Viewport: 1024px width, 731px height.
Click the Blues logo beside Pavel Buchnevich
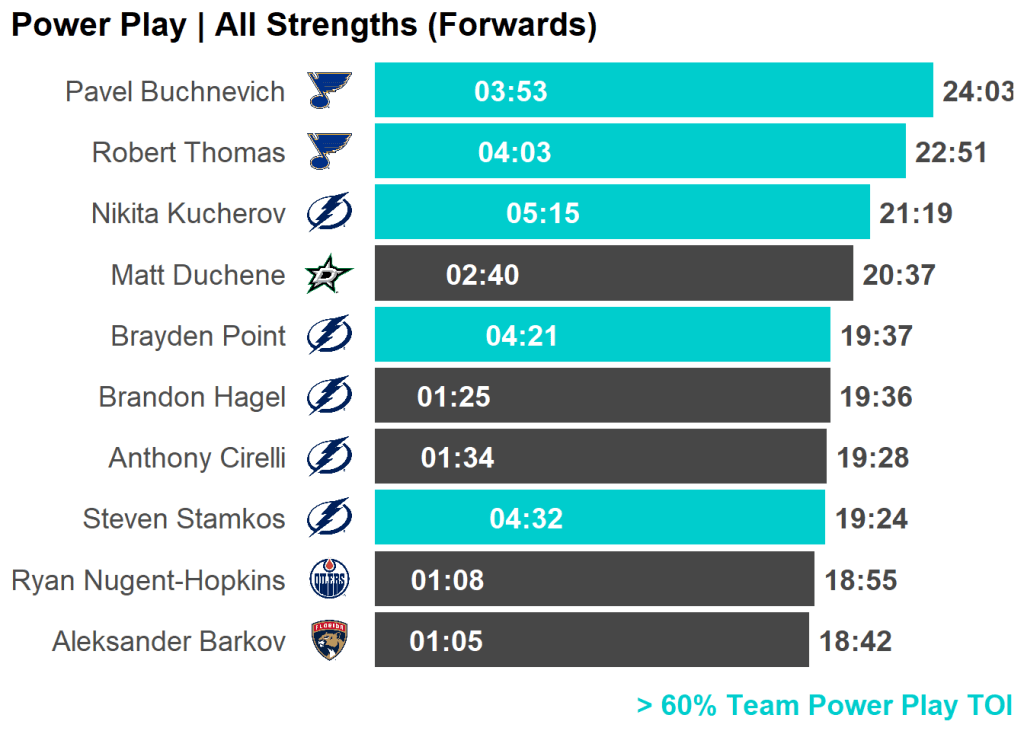tap(330, 91)
